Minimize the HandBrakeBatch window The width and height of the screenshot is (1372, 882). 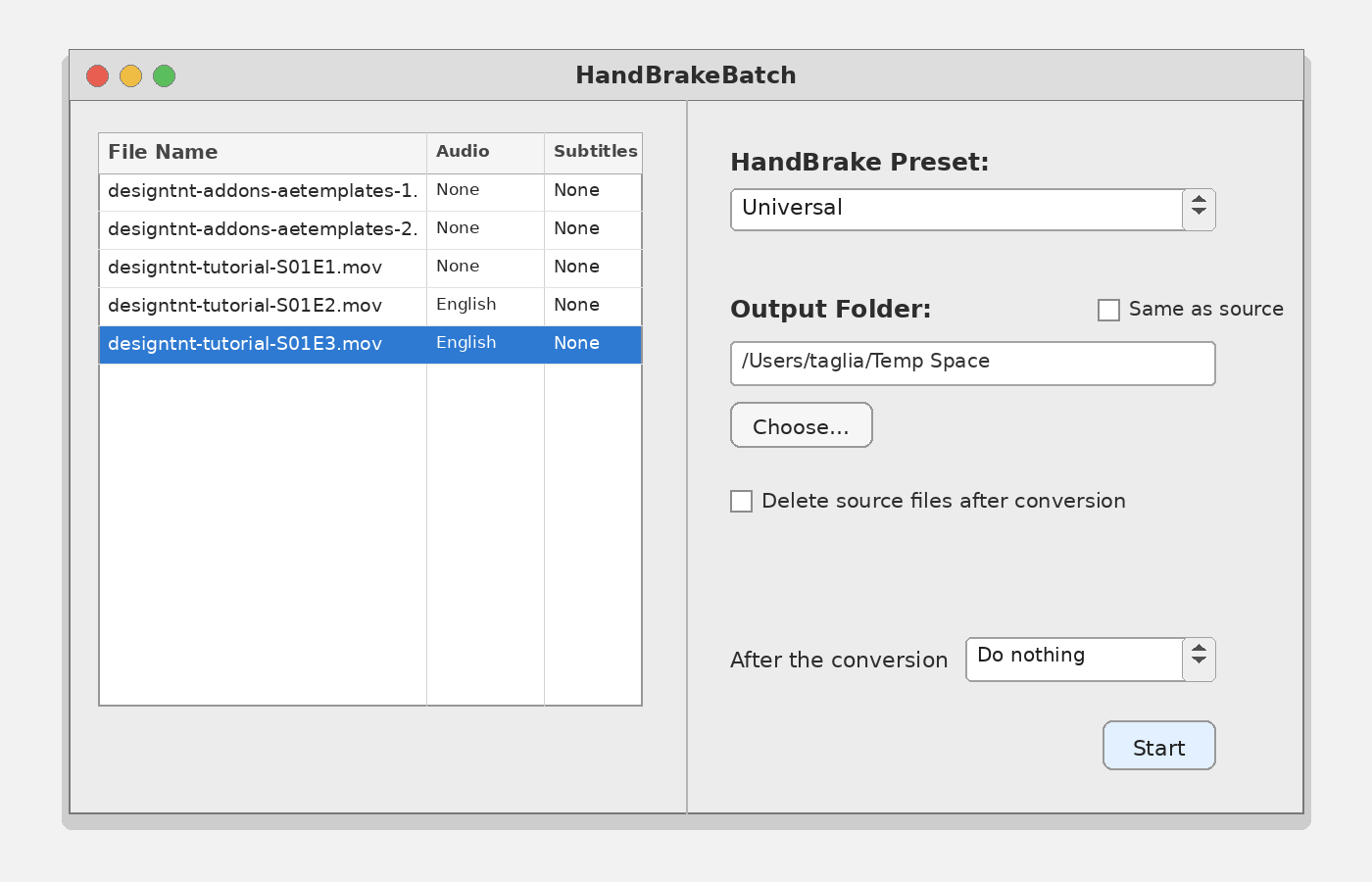(130, 75)
